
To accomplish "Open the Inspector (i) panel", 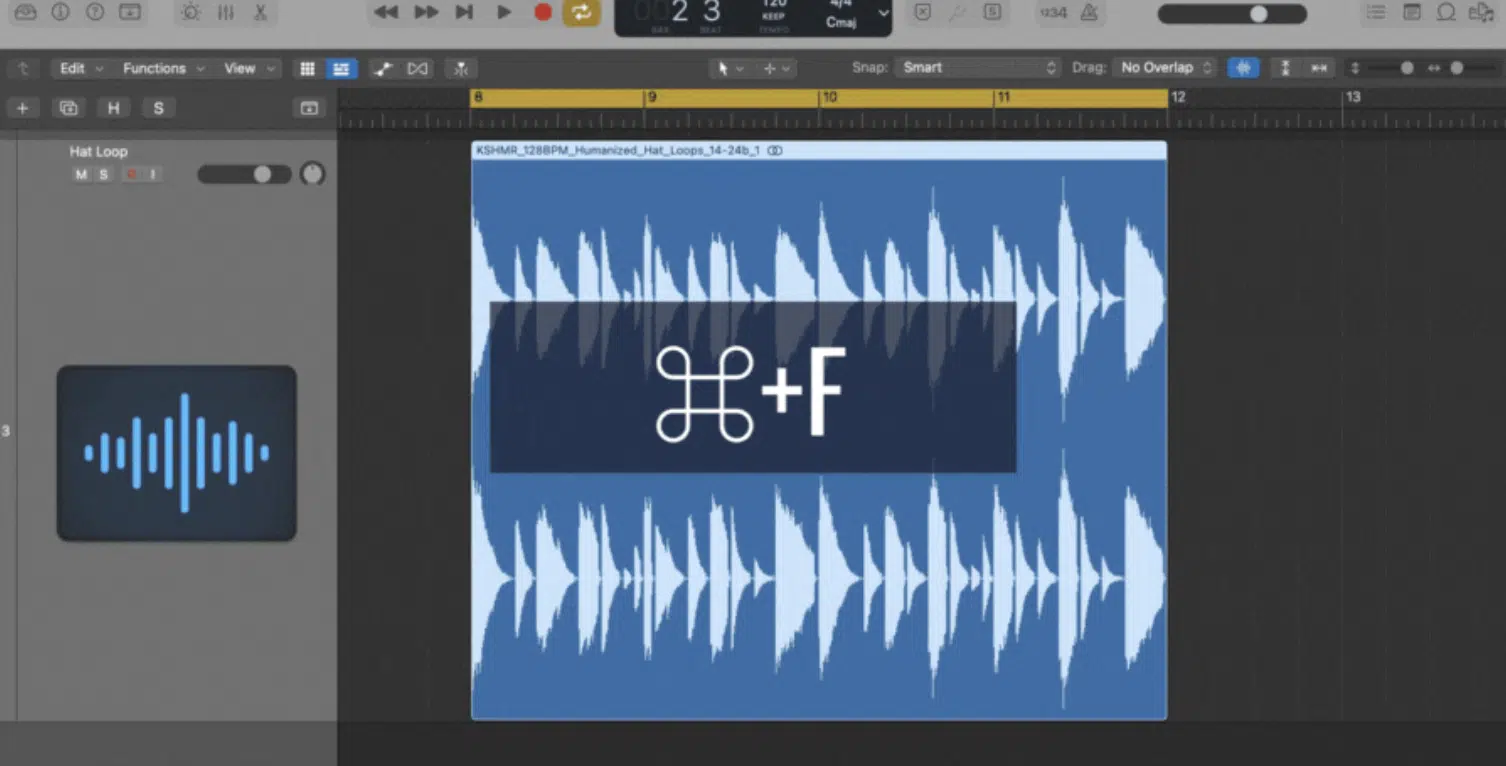I will point(60,12).
